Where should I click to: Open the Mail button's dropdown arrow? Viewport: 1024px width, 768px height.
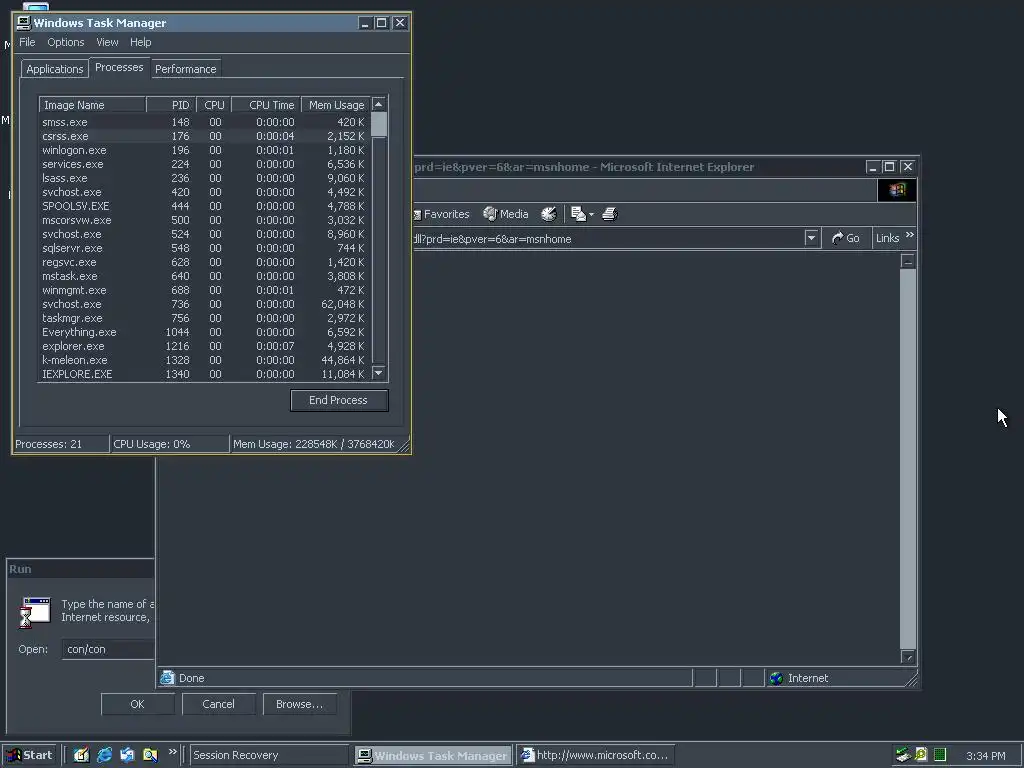click(x=591, y=214)
